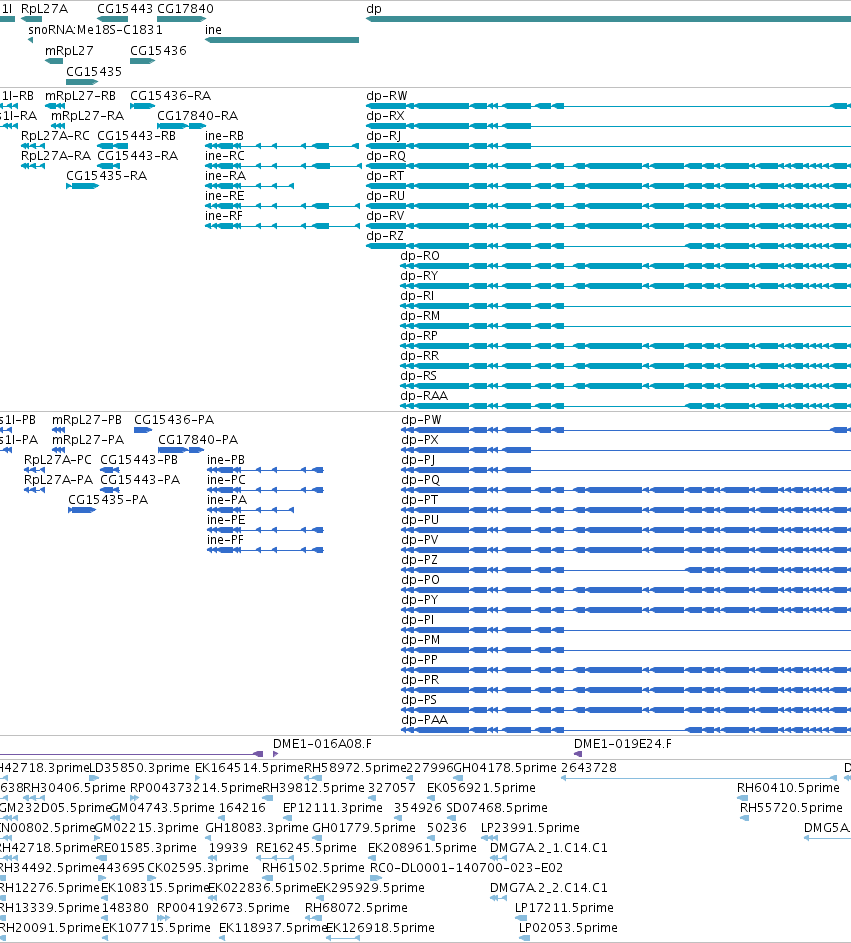Click transcript CG15435-RA
851x943 pixels.
click(x=106, y=176)
